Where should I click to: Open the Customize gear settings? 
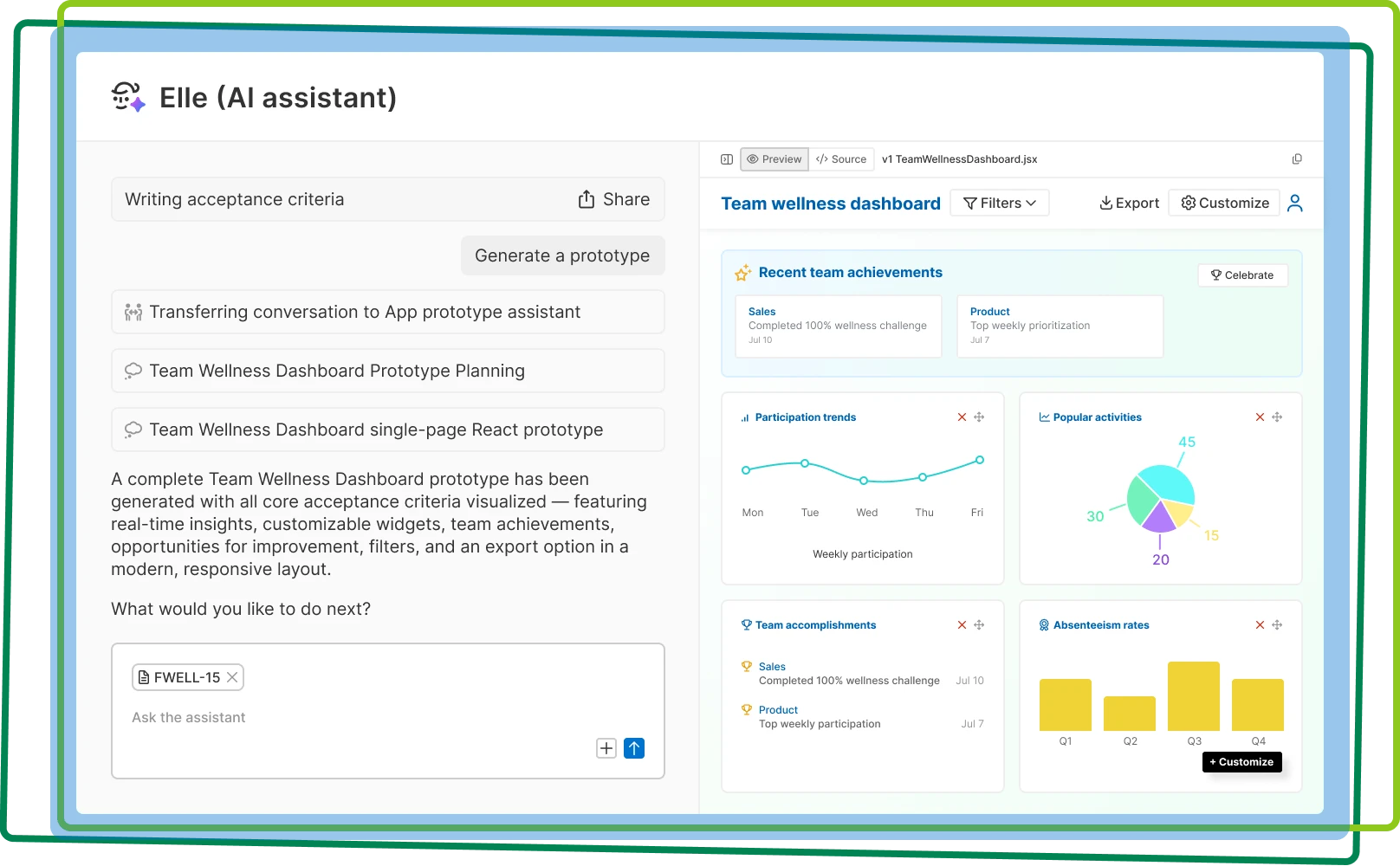pos(1188,203)
